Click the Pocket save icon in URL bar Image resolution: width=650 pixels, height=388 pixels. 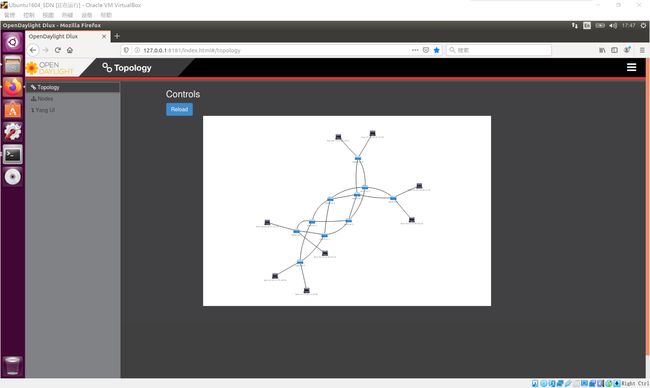pos(426,50)
